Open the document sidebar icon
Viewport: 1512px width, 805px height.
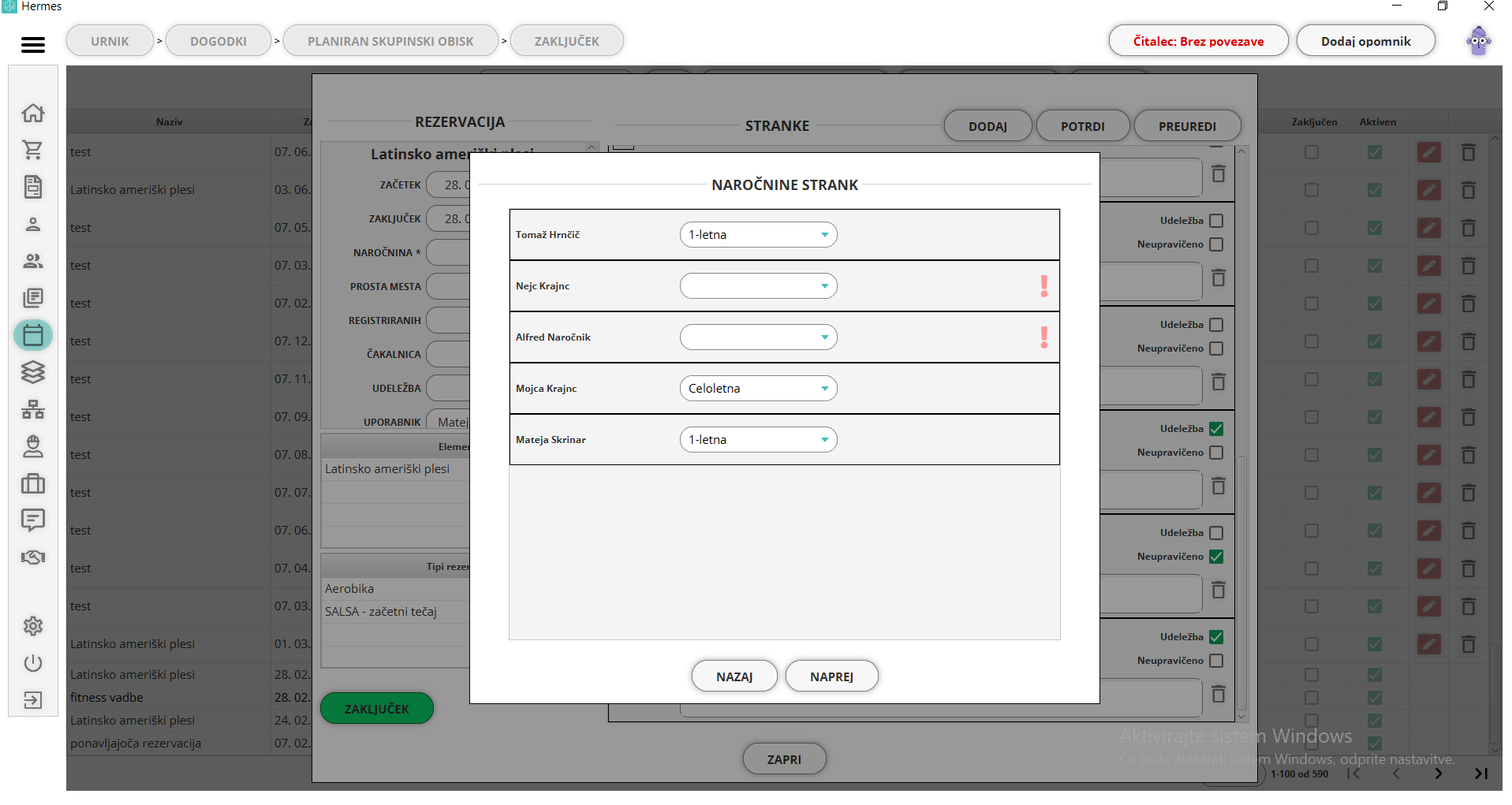coord(32,187)
